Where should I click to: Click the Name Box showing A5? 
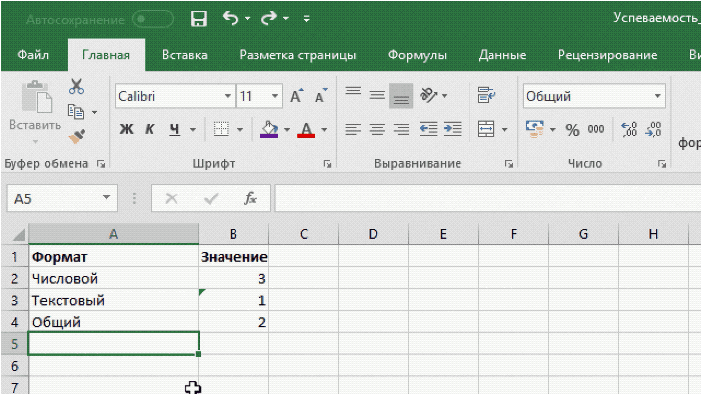tap(62, 198)
